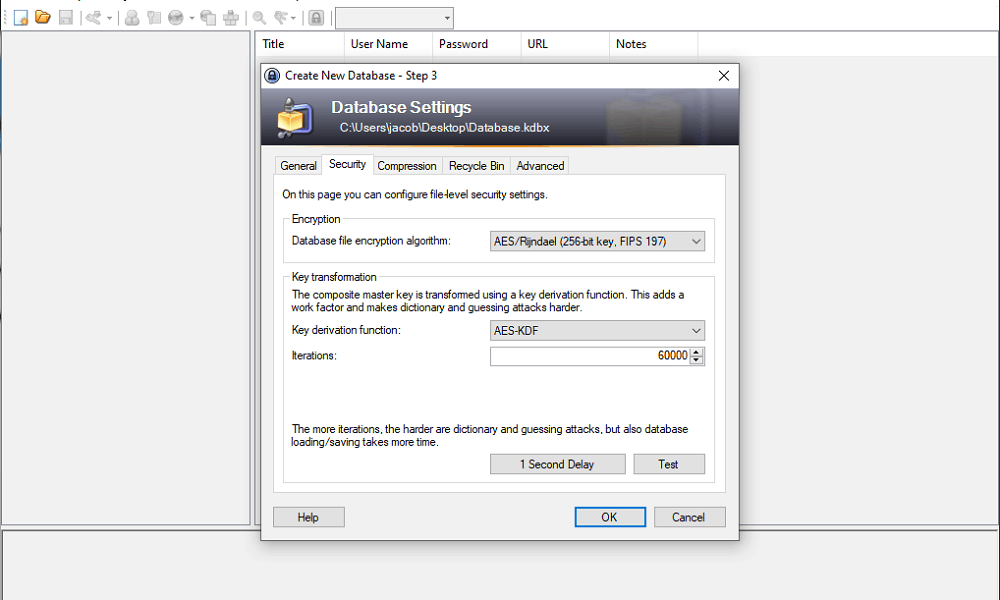Image resolution: width=1000 pixels, height=600 pixels.
Task: Click the User Name column header
Action: (x=388, y=44)
